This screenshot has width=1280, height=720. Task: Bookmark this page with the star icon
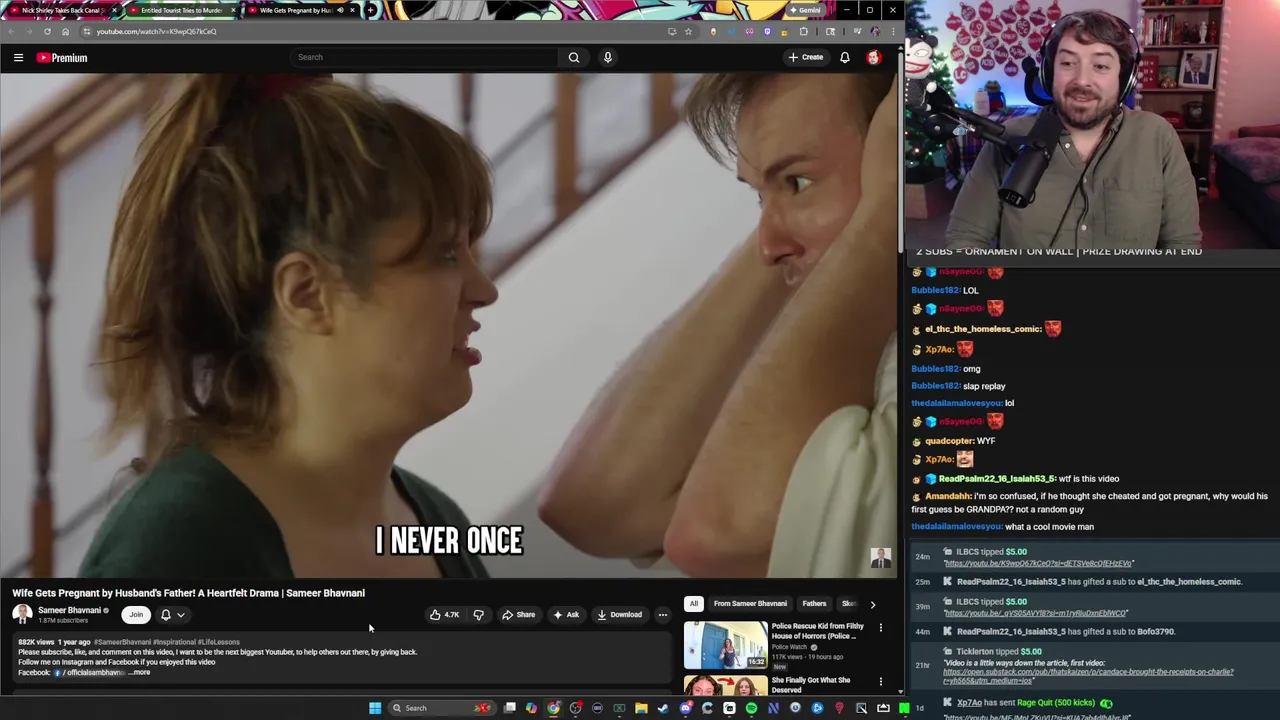click(x=688, y=31)
